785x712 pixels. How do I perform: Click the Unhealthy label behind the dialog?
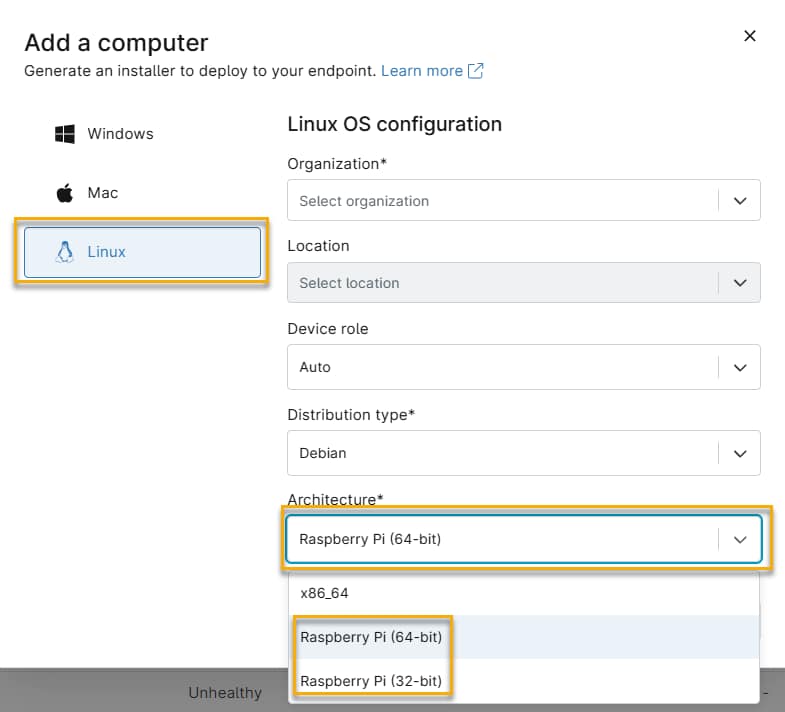pyautogui.click(x=225, y=693)
